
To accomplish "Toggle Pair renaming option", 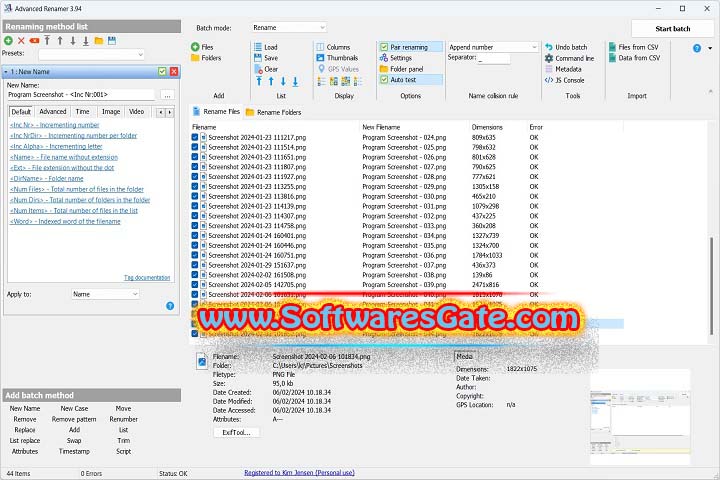I will click(411, 47).
